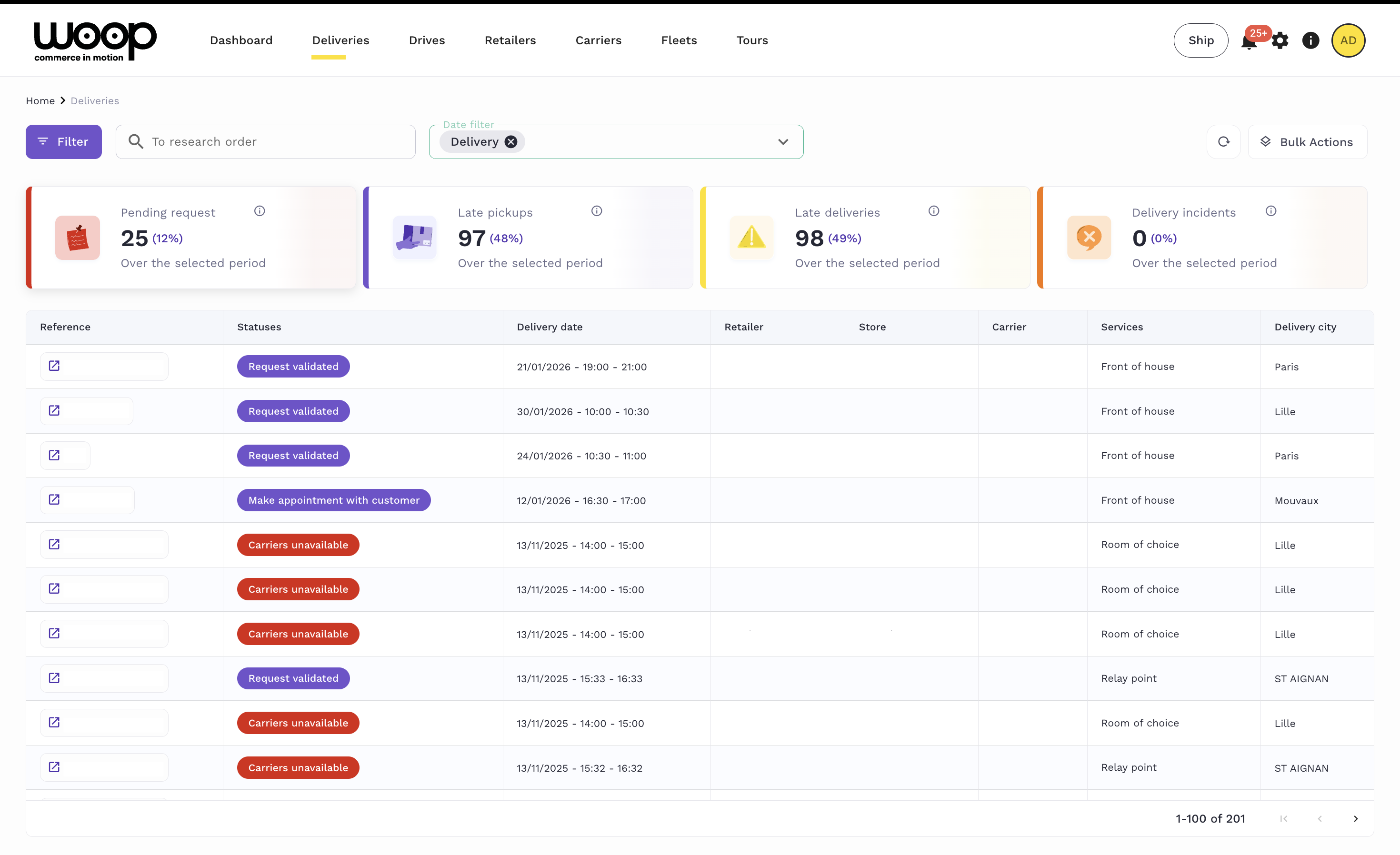Click the refresh icon beside Bulk Actions
Screen dimensions: 1400x855
point(1223,142)
